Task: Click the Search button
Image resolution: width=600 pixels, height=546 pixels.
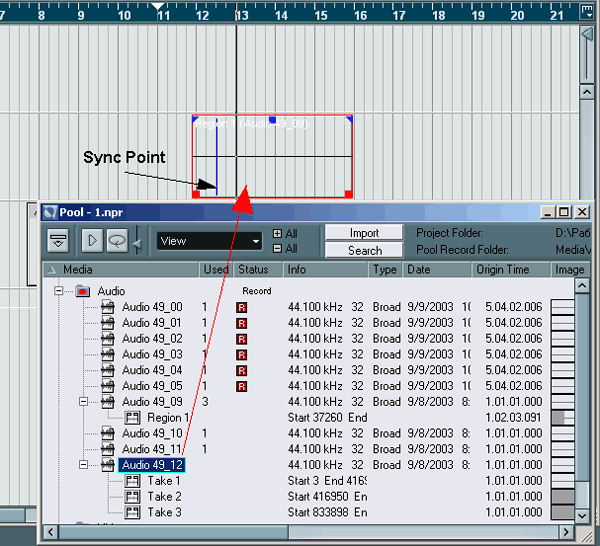Action: (x=364, y=251)
